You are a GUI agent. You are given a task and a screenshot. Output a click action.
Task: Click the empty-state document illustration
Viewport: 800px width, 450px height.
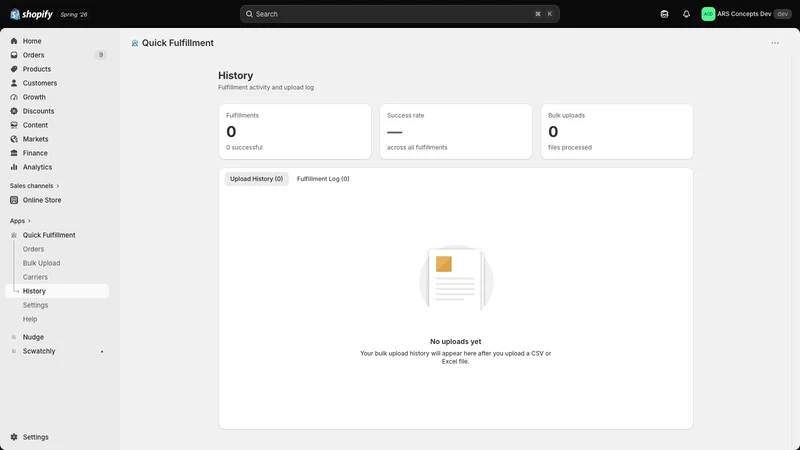click(456, 279)
